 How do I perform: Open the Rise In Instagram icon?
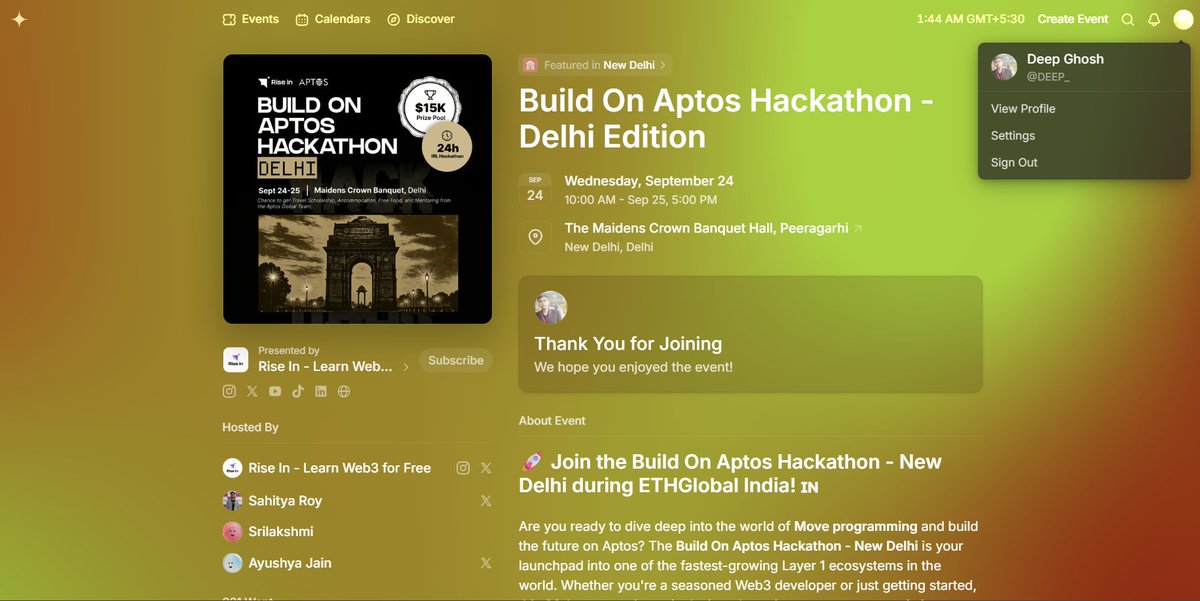click(x=229, y=391)
